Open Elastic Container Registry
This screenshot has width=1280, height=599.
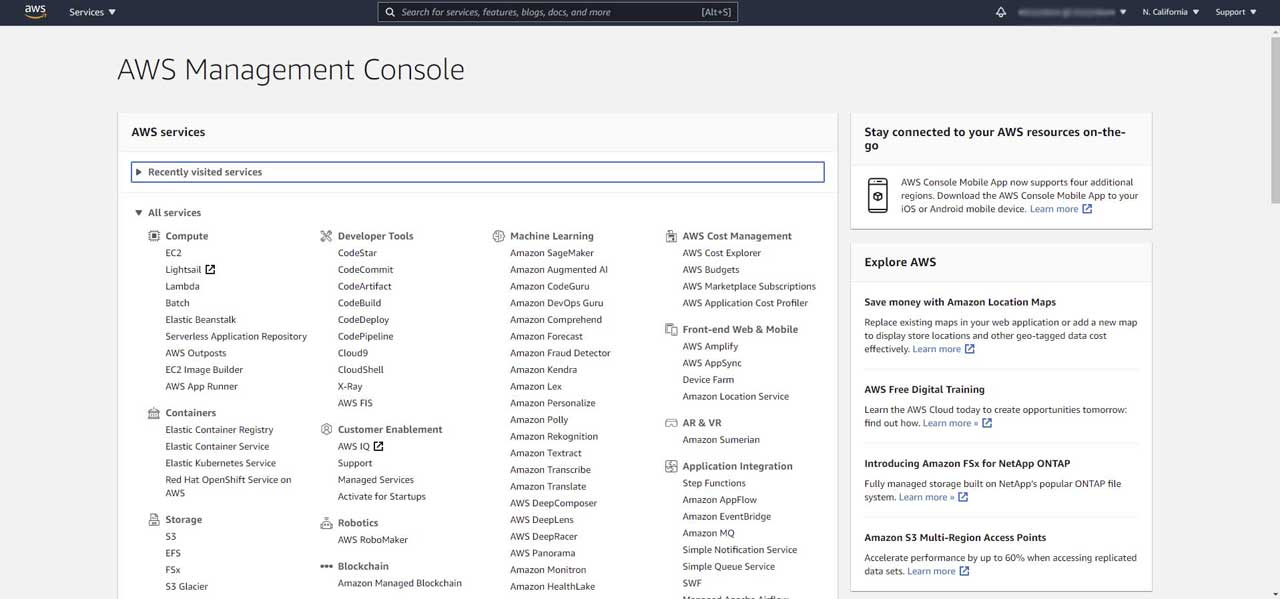(219, 430)
